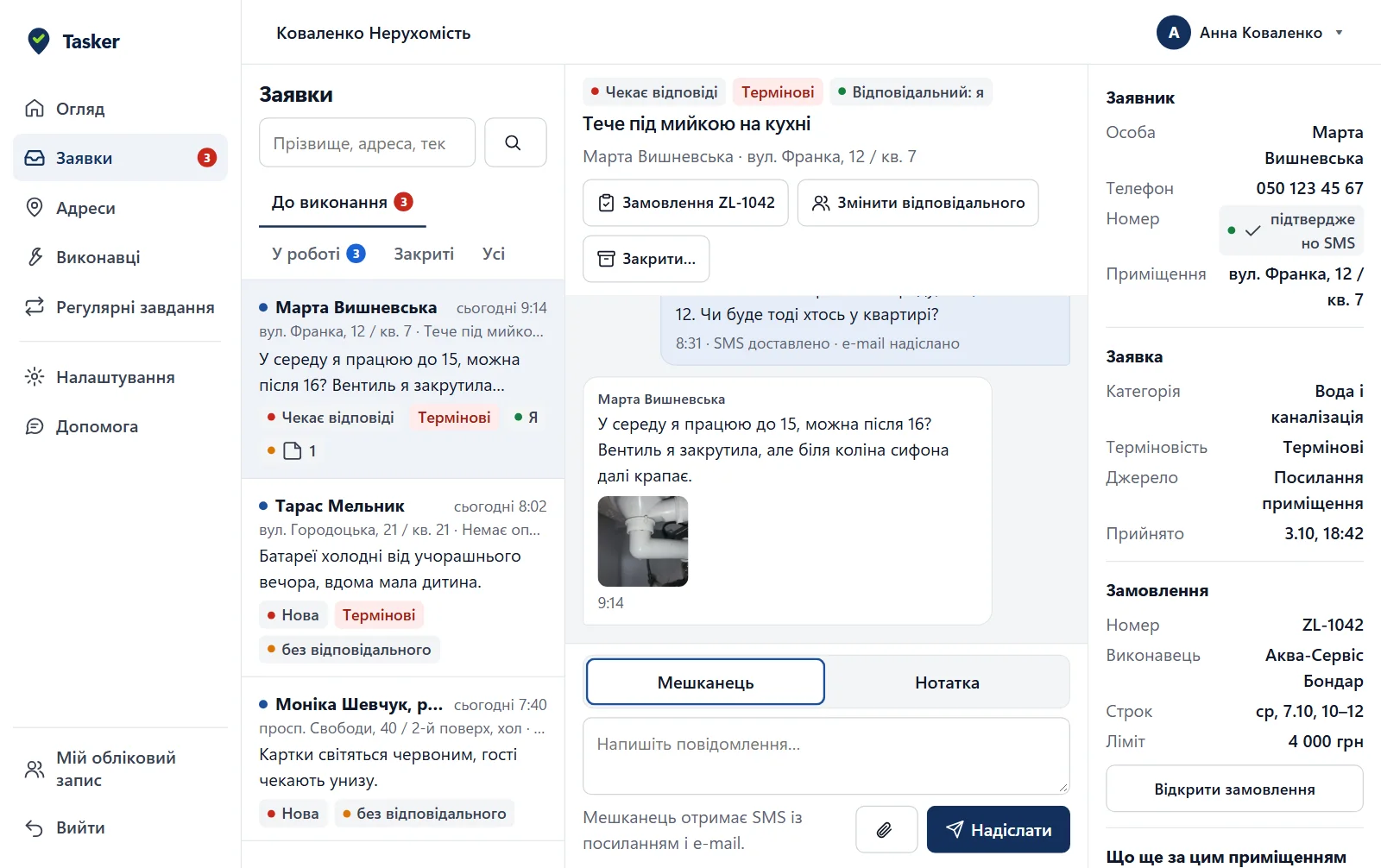The width and height of the screenshot is (1381, 868).
Task: Open Тарас Мельник request card
Action: point(403,577)
